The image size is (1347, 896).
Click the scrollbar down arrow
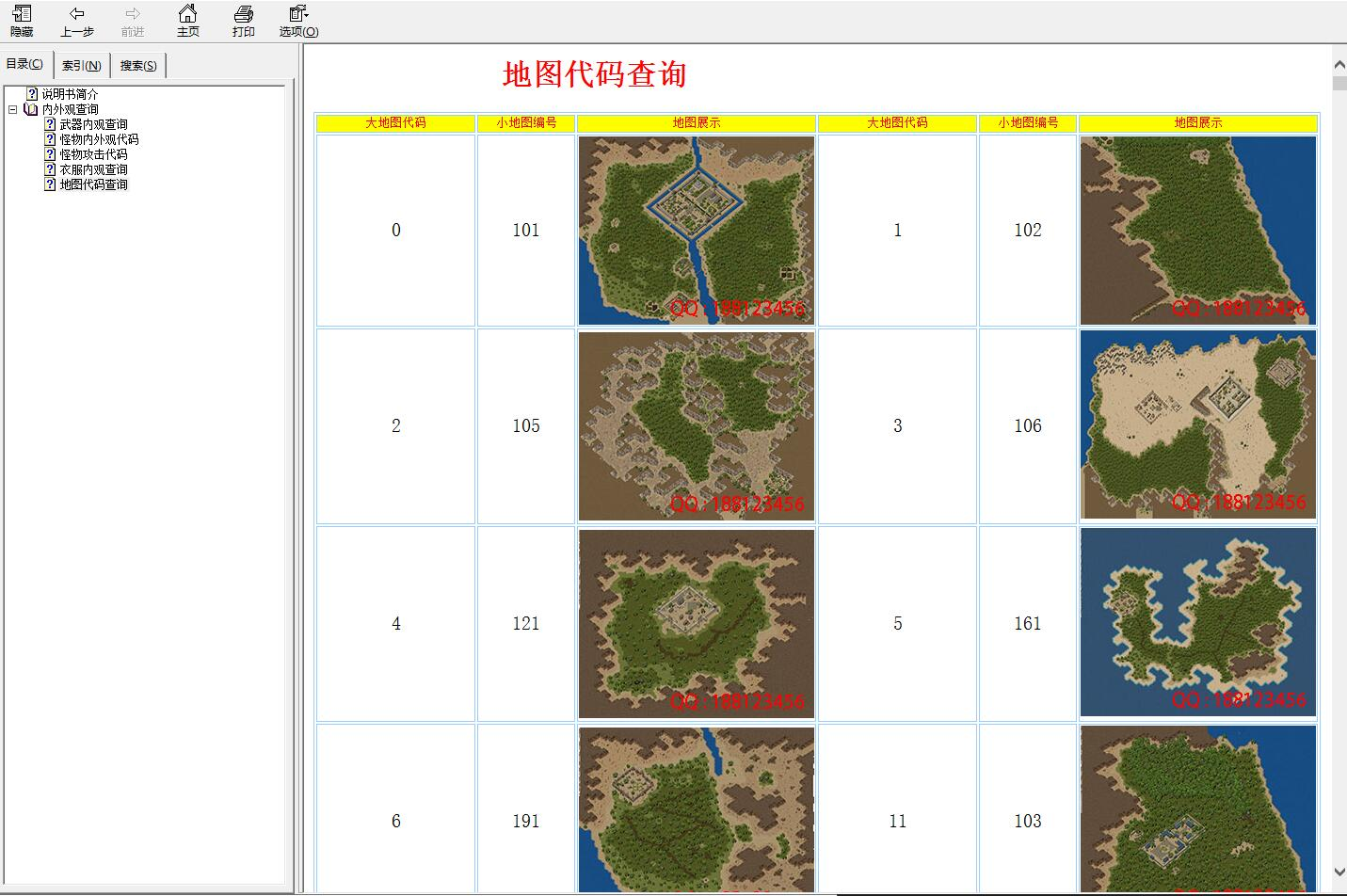click(x=1339, y=872)
